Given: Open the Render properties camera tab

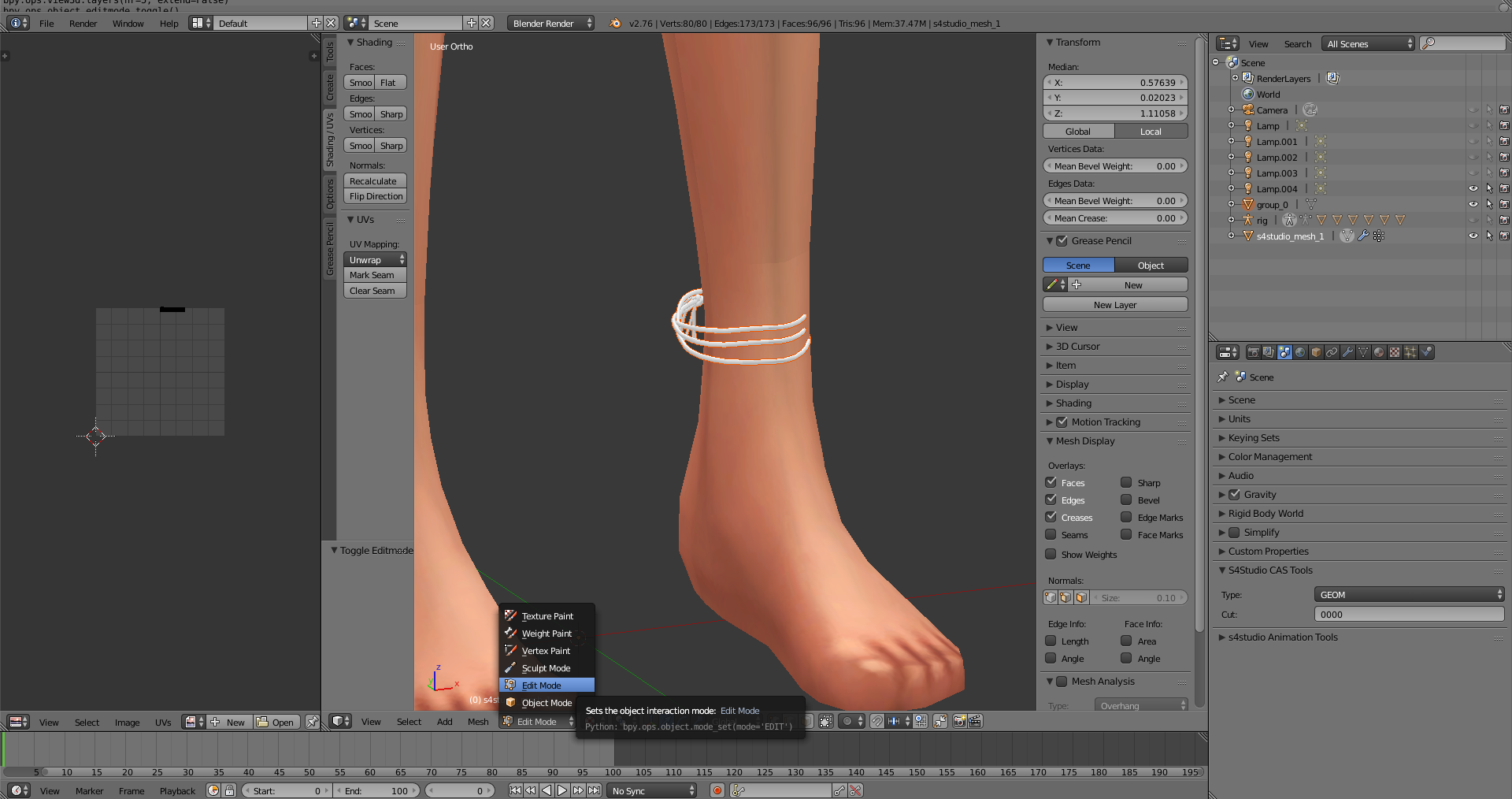Looking at the screenshot, I should click(1253, 352).
